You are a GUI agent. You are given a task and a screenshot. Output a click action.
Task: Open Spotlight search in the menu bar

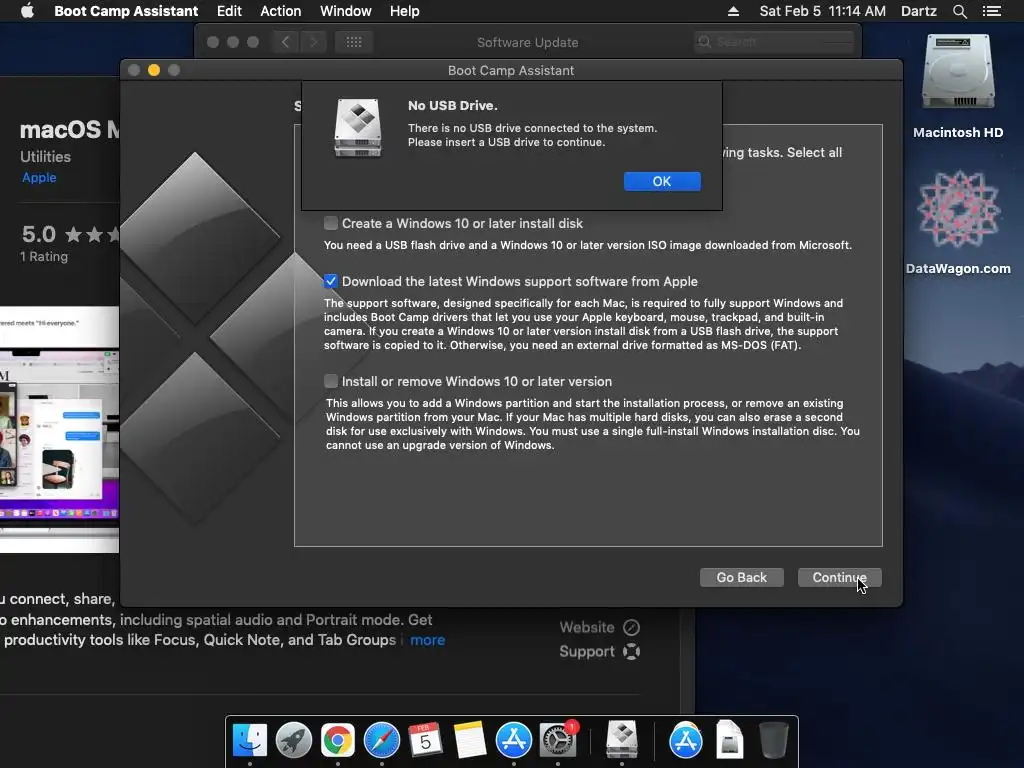[x=959, y=11]
